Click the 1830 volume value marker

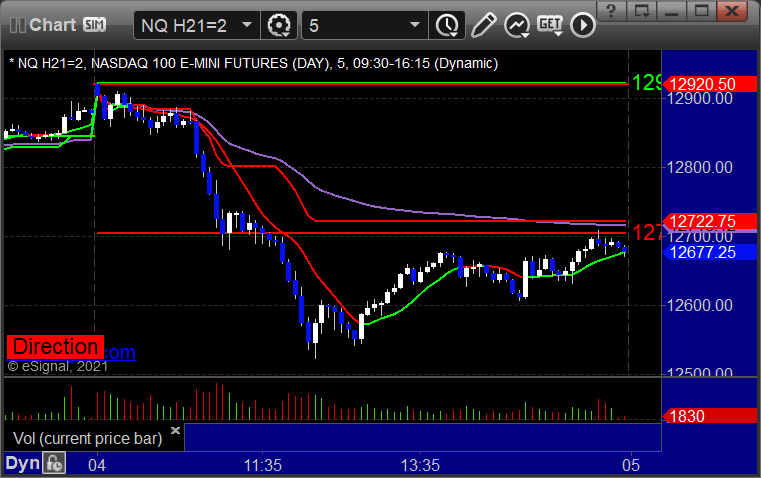[x=710, y=416]
